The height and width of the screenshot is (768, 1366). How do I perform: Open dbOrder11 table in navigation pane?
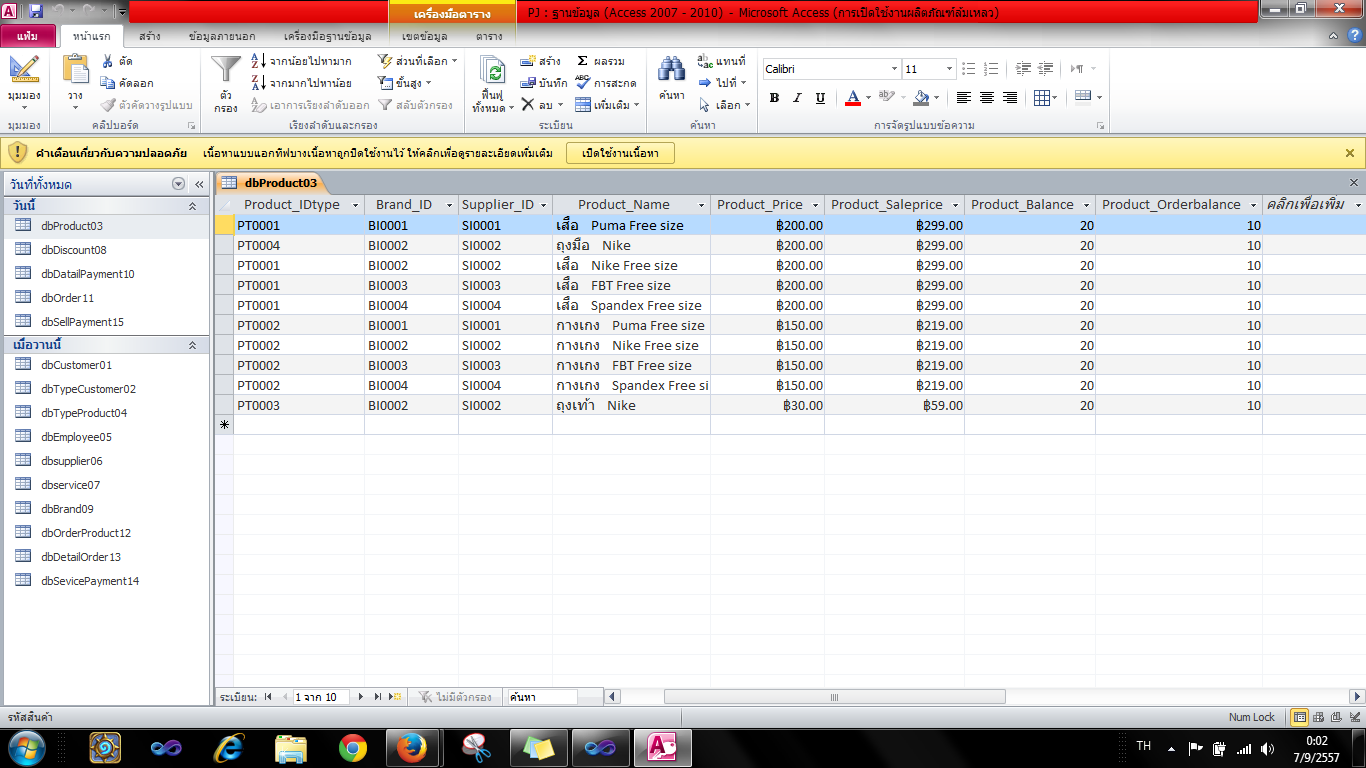[x=67, y=298]
